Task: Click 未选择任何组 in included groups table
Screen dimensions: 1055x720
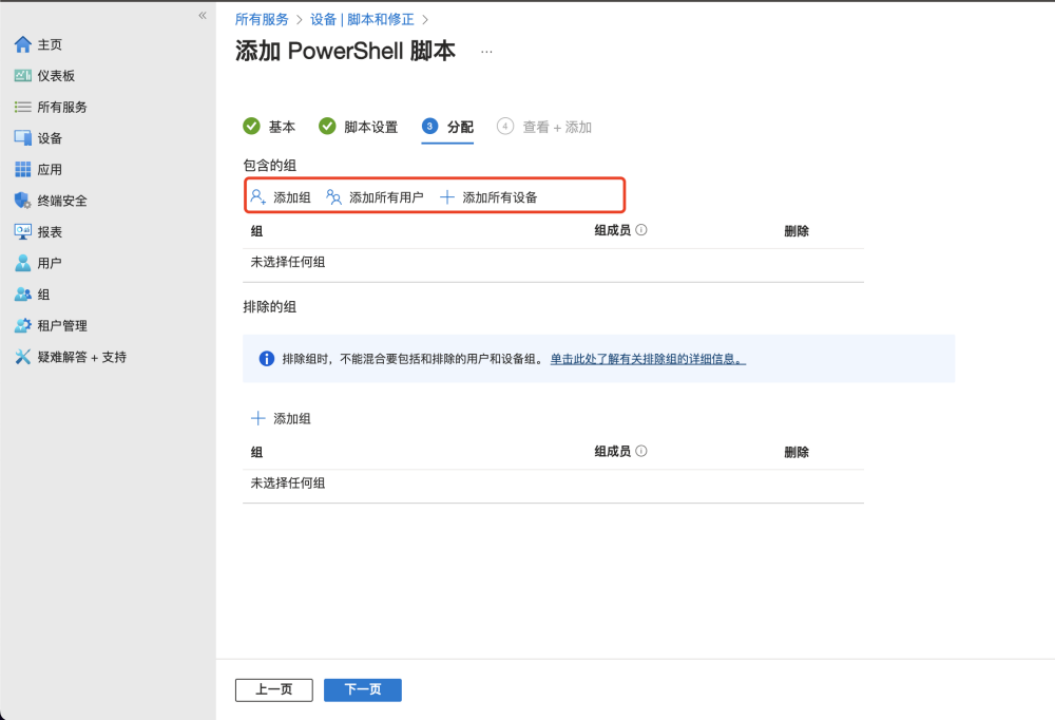Action: (288, 262)
